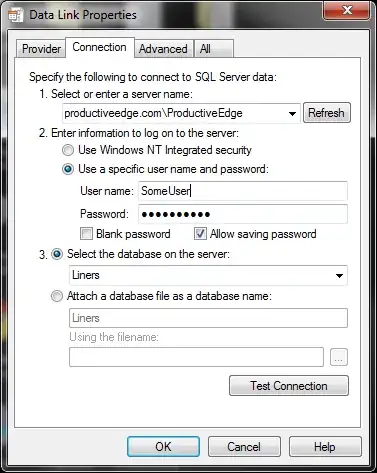Click the 'Specify the following to connect to SQL Server data' text
Screen dimensions: 377x473
click(x=153, y=77)
